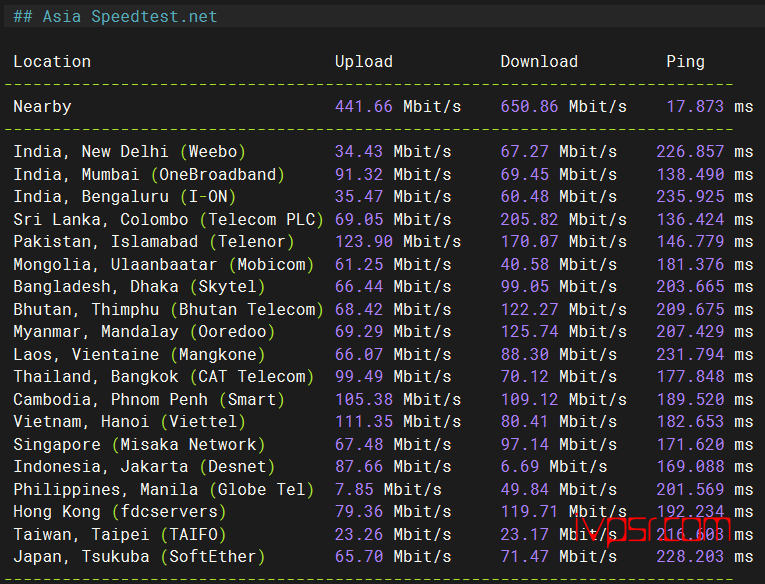
Task: Select Tsukuba download value 71.47
Action: 524,556
